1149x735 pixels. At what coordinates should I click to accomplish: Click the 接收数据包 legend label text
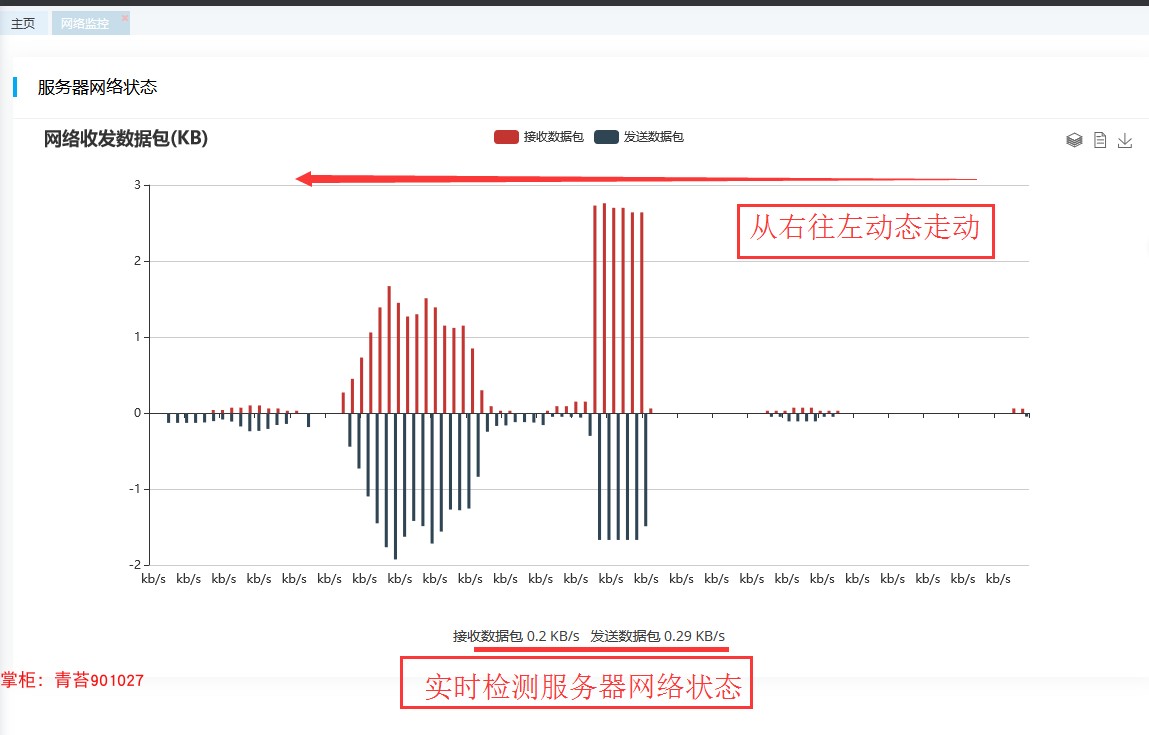(553, 137)
